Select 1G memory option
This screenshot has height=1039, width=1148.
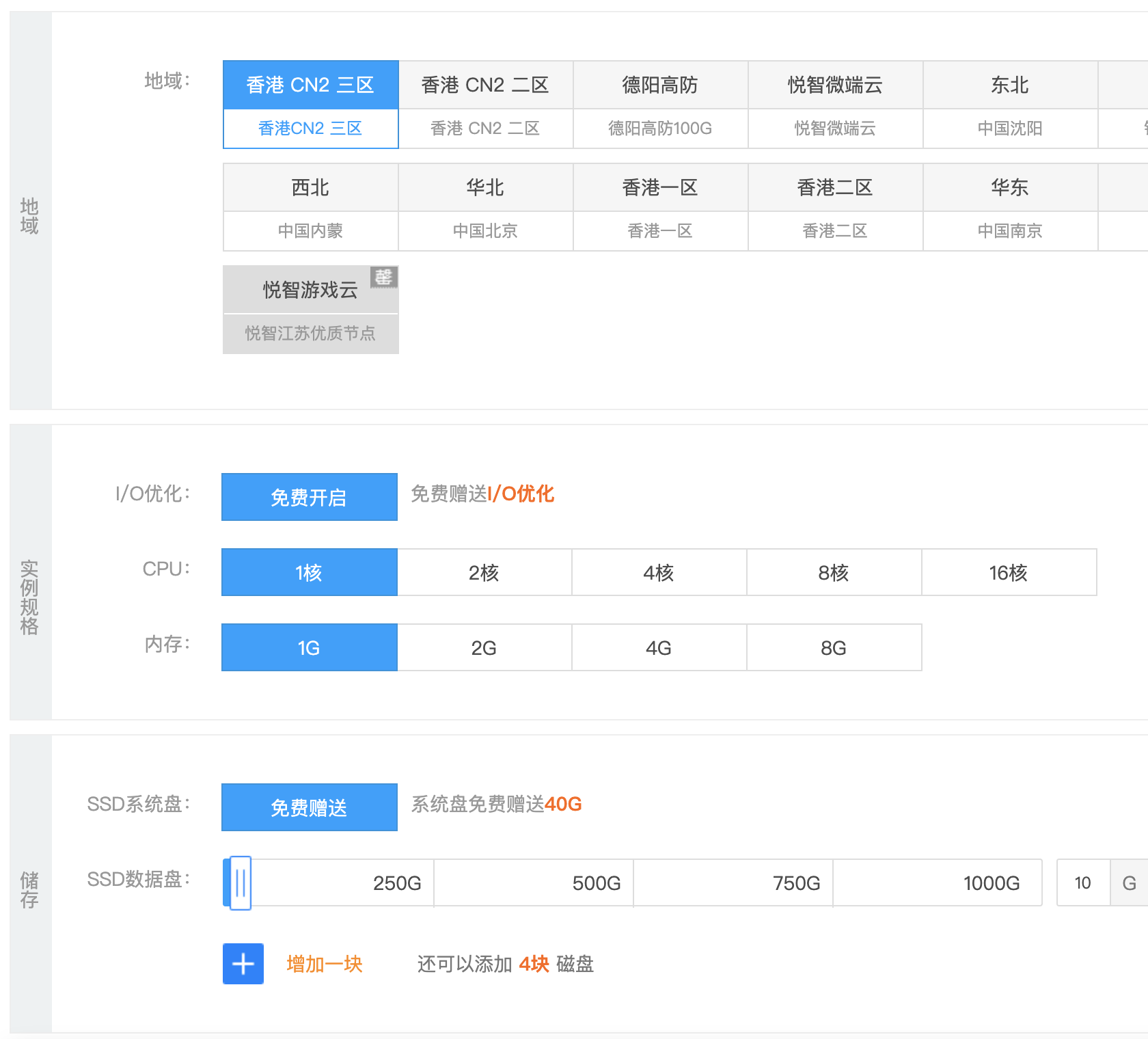point(309,647)
